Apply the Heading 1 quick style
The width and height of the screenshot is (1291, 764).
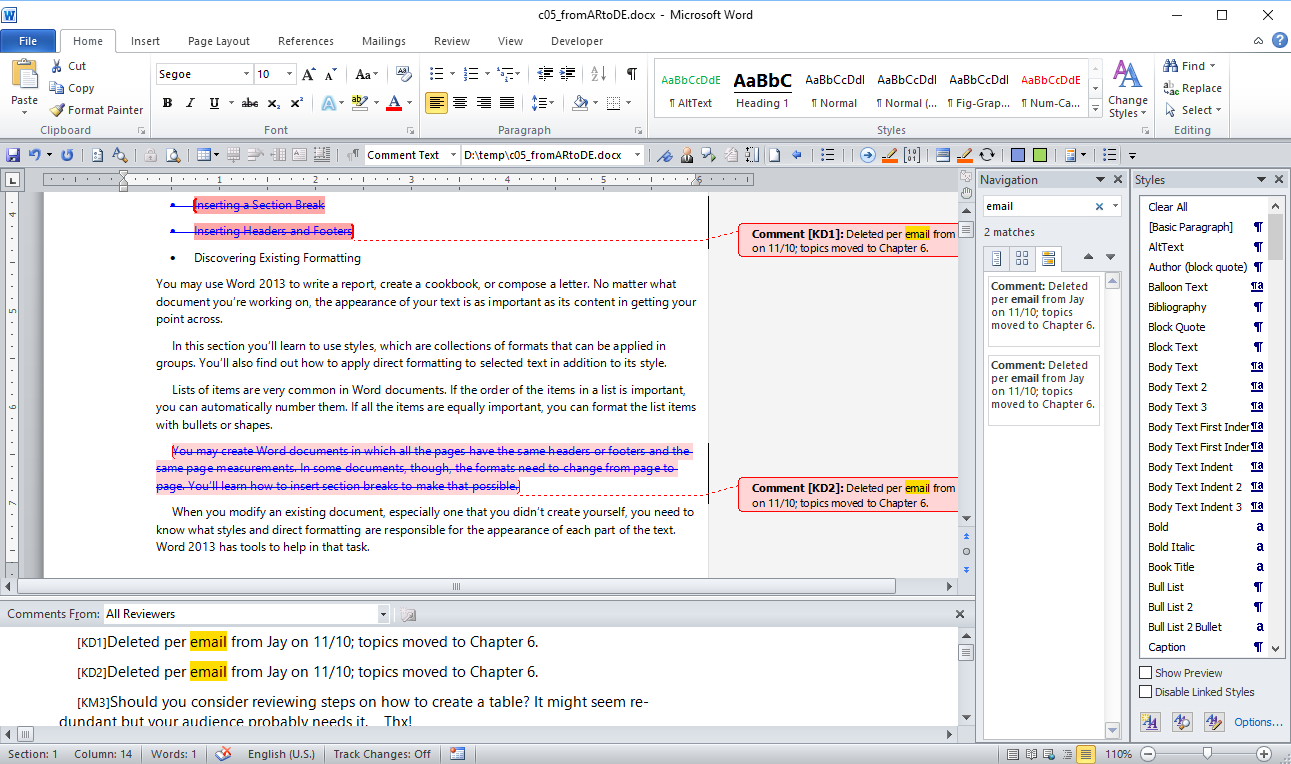point(763,89)
